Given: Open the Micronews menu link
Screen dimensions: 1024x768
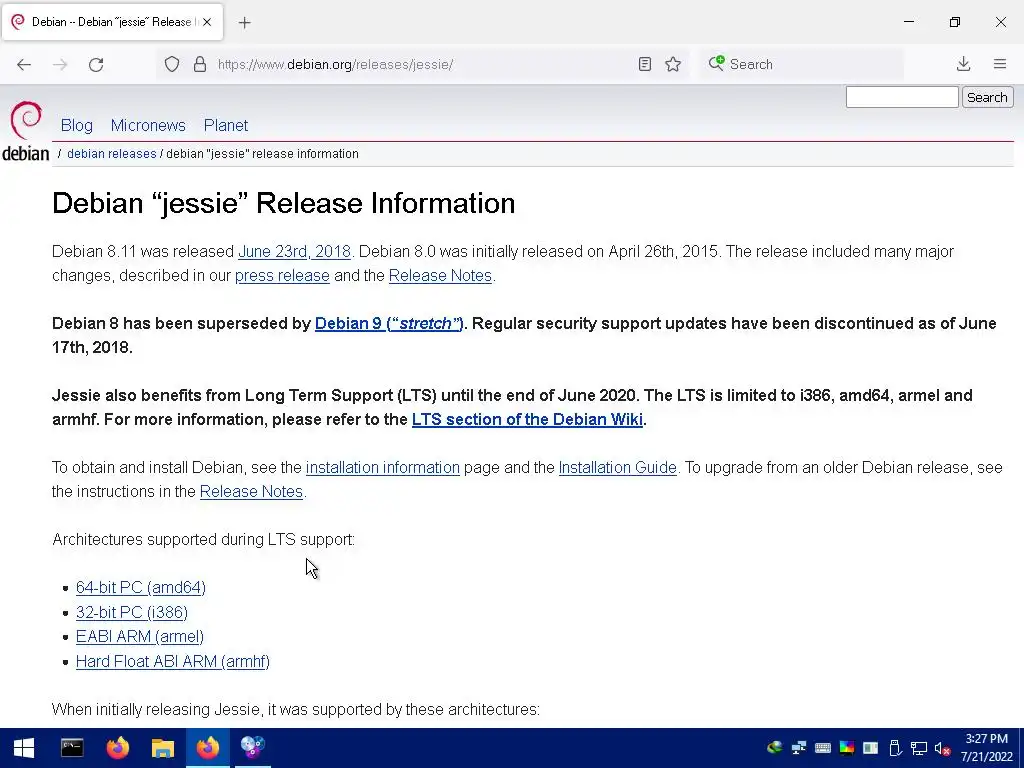Looking at the screenshot, I should click(x=148, y=125).
